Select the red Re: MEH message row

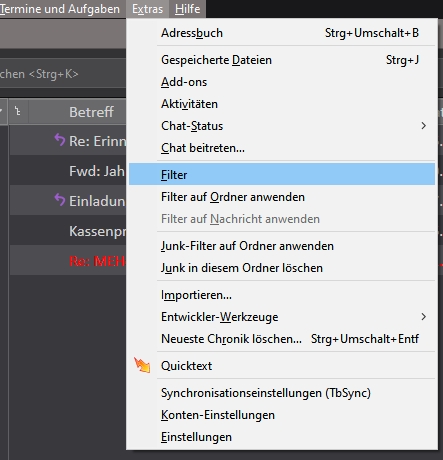pyautogui.click(x=68, y=260)
